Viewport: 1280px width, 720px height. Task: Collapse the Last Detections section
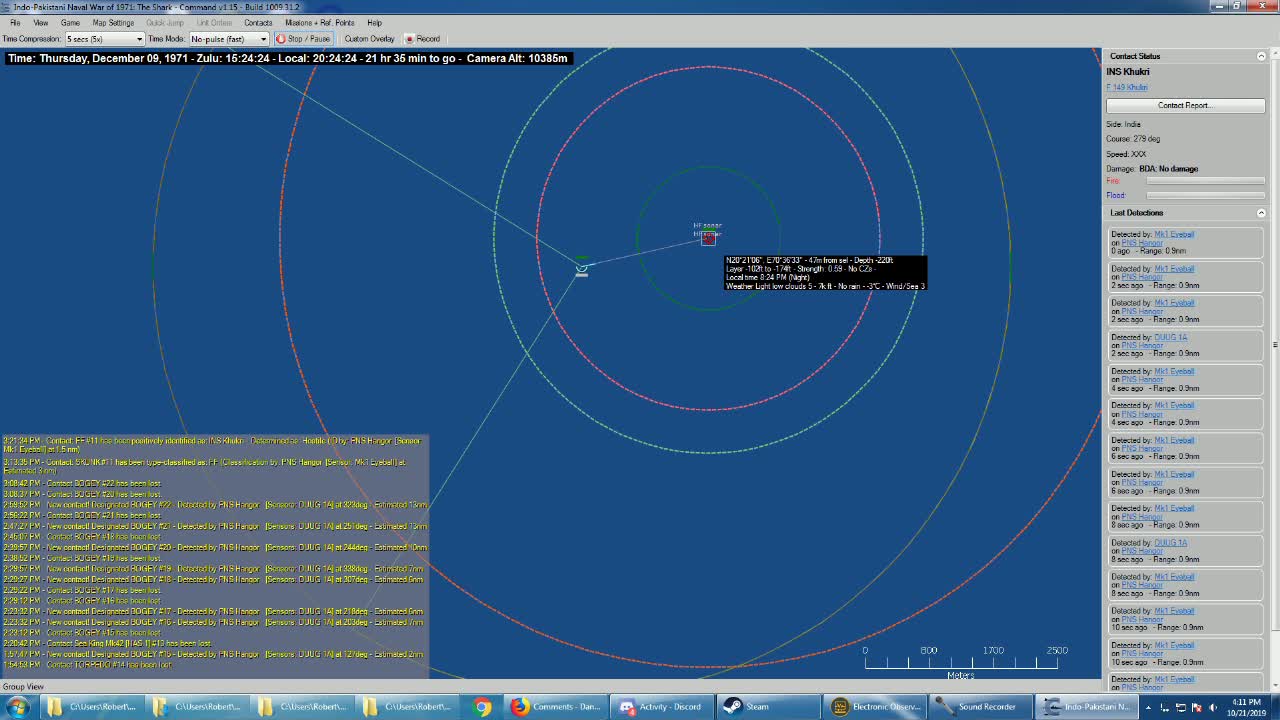(x=1261, y=213)
